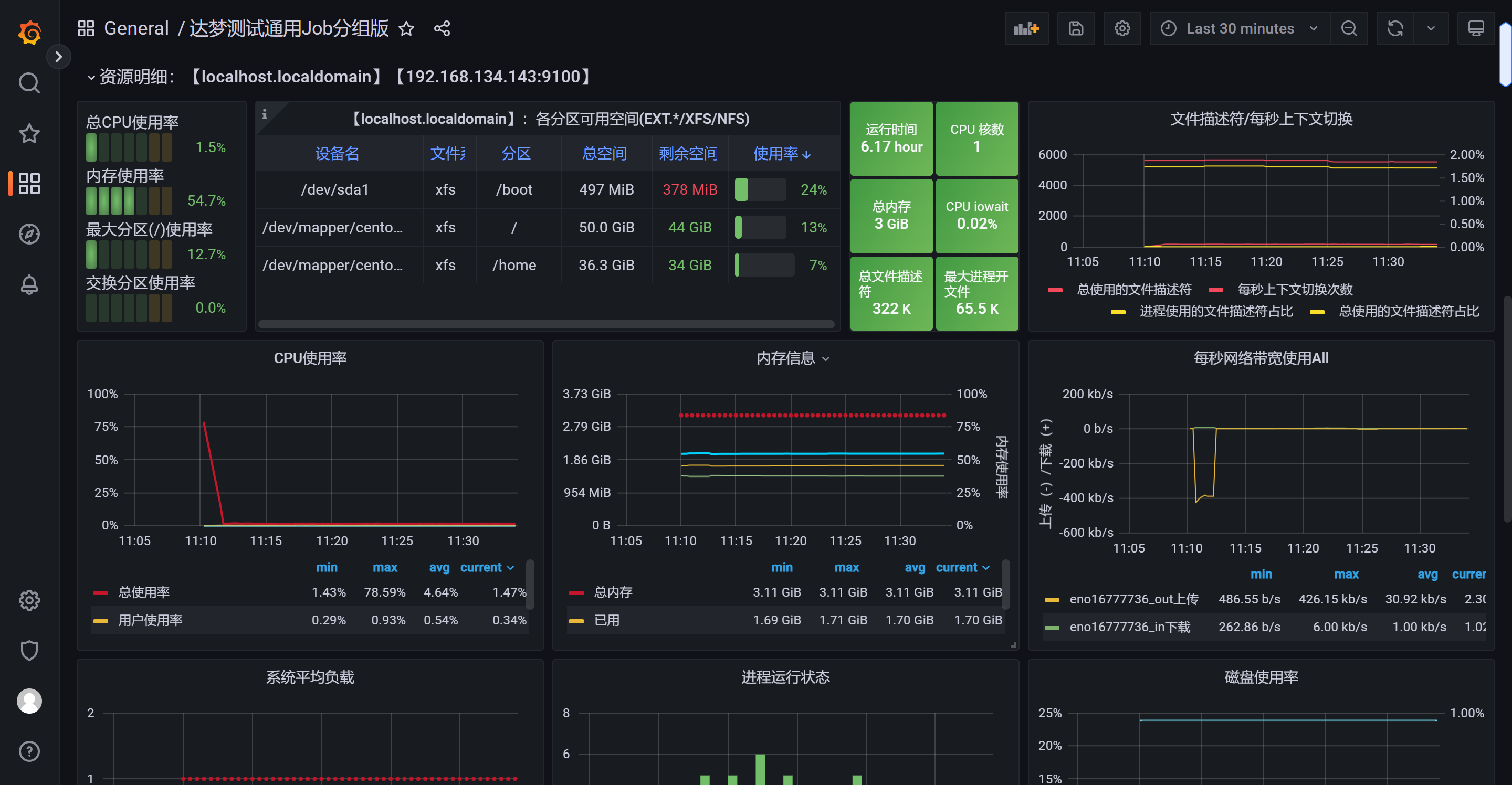This screenshot has height=785, width=1512.
Task: Sort CPU legend by current column
Action: pyautogui.click(x=487, y=567)
